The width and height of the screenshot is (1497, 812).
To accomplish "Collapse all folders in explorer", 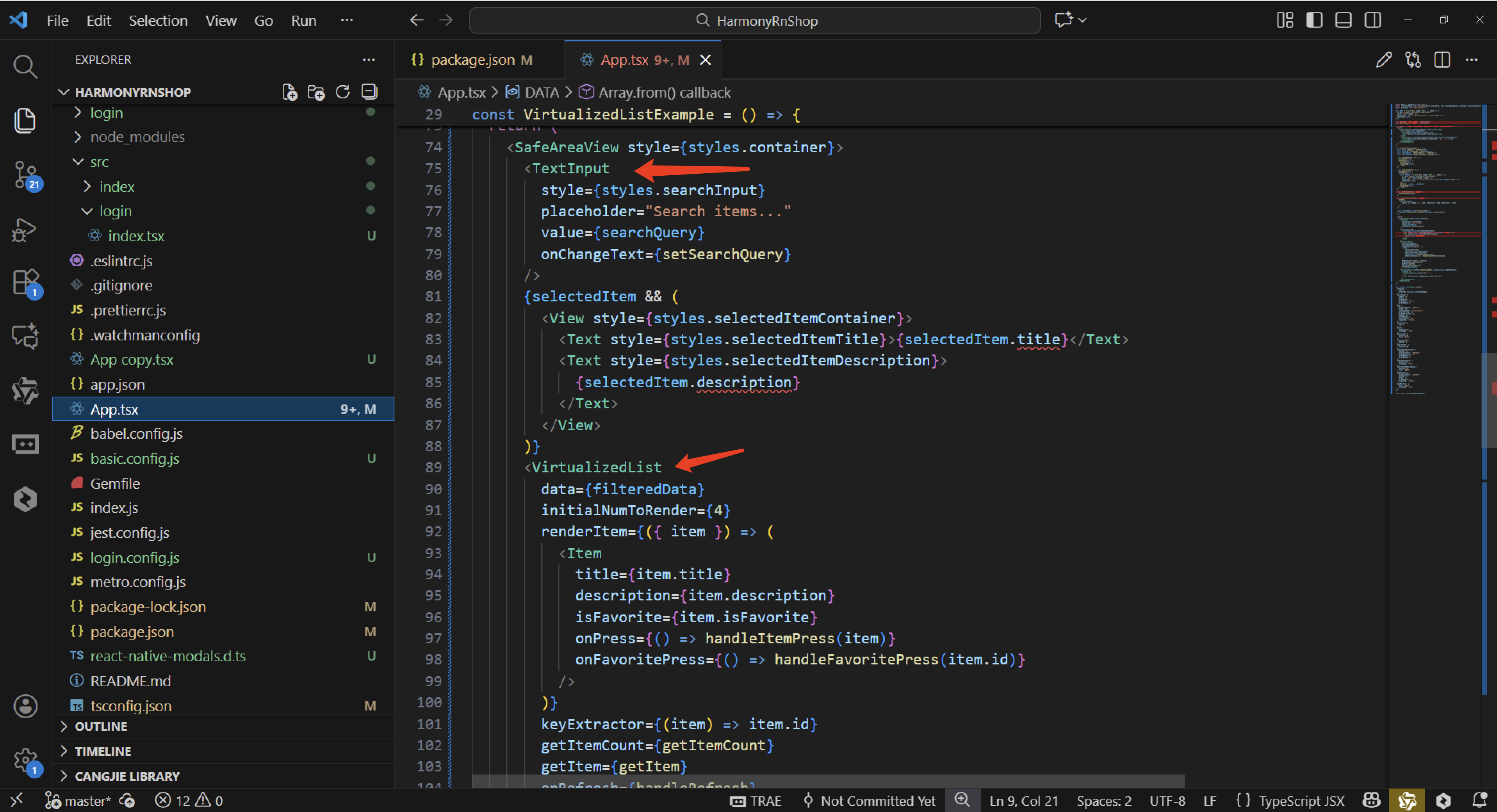I will (369, 92).
